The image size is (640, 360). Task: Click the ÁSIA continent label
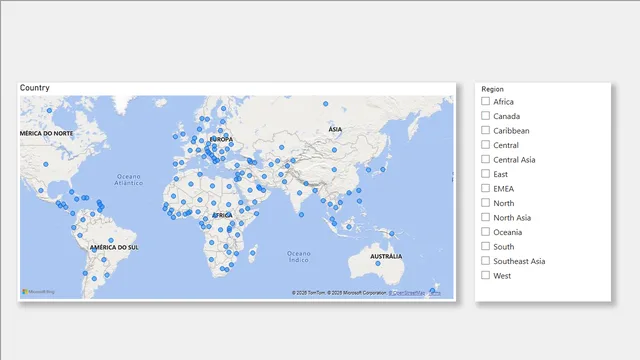click(335, 129)
